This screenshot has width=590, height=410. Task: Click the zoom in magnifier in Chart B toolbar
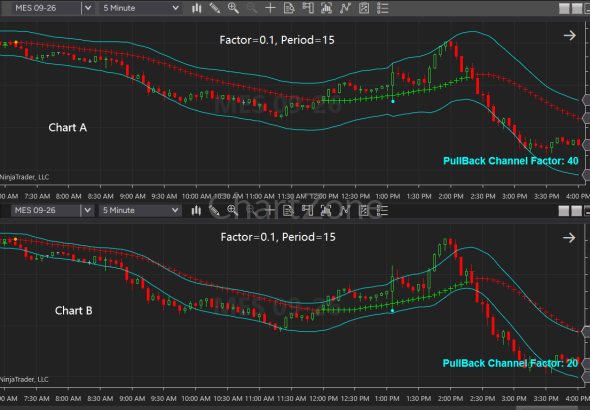[233, 210]
